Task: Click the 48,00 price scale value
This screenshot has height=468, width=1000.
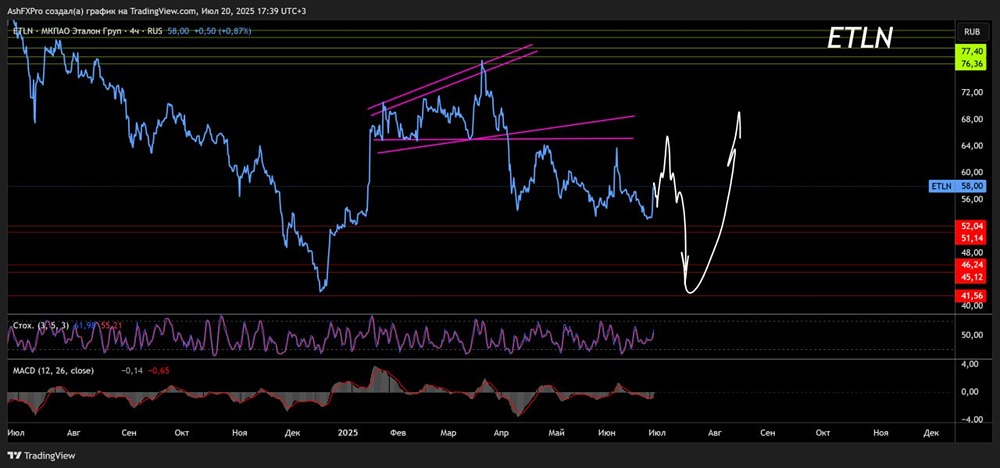Action: (972, 252)
